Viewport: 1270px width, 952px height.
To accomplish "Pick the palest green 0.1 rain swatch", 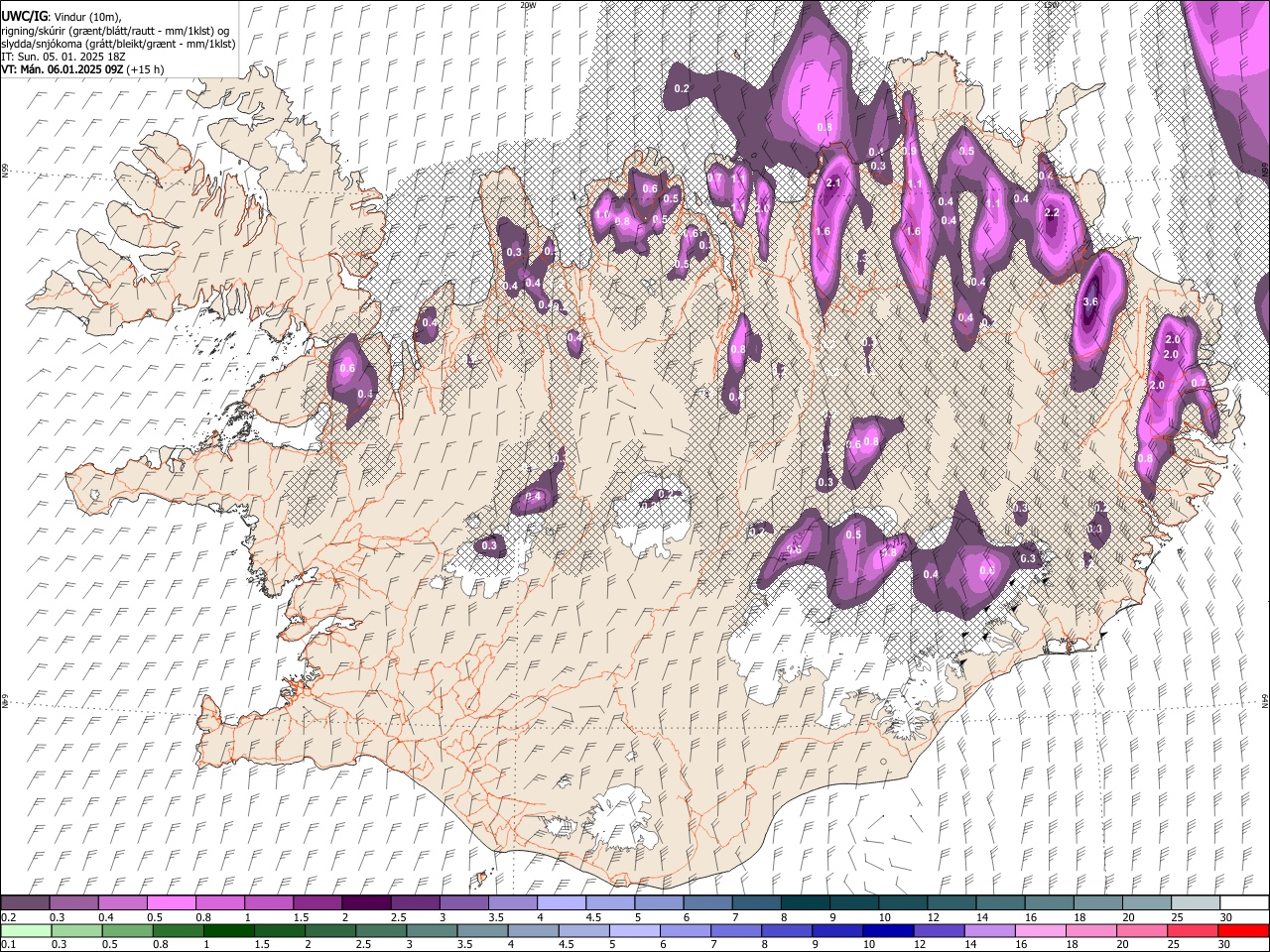I will [26, 930].
